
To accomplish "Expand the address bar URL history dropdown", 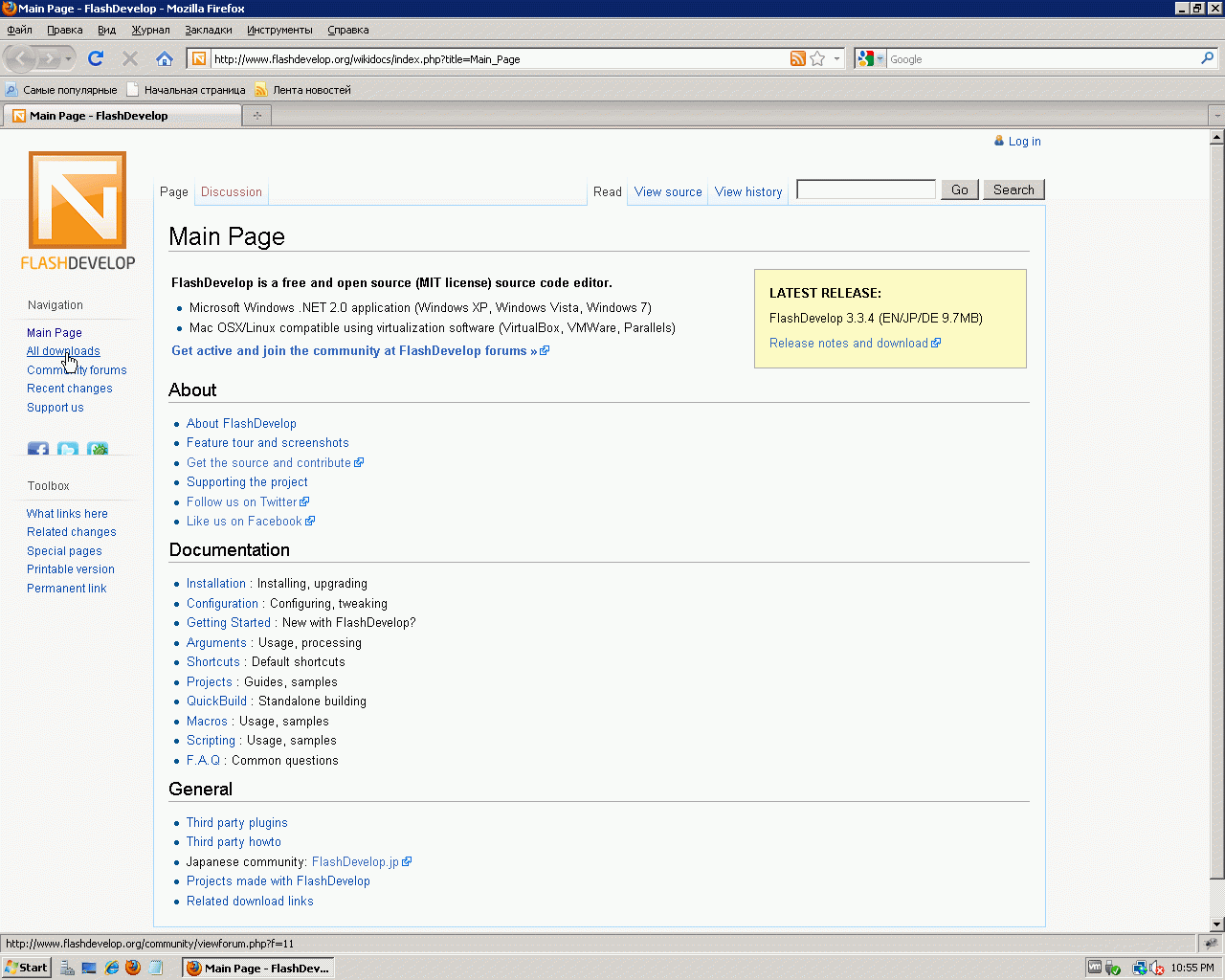I will point(836,59).
